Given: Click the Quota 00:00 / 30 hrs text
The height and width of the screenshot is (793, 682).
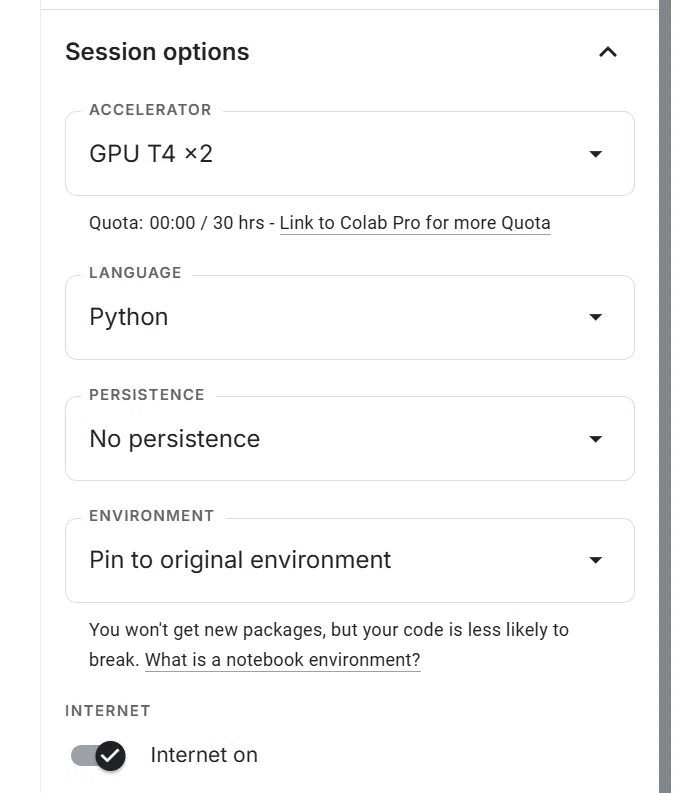Looking at the screenshot, I should pos(176,223).
